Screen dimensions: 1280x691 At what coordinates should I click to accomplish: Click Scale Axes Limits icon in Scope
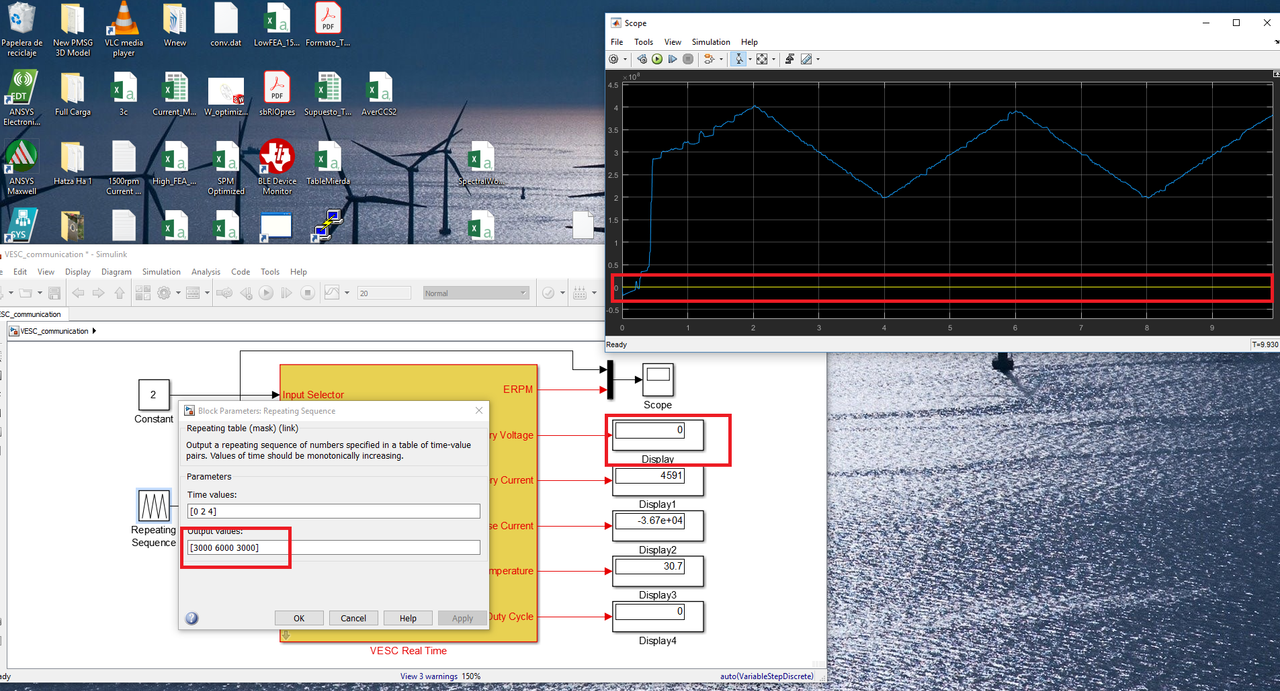pos(762,59)
